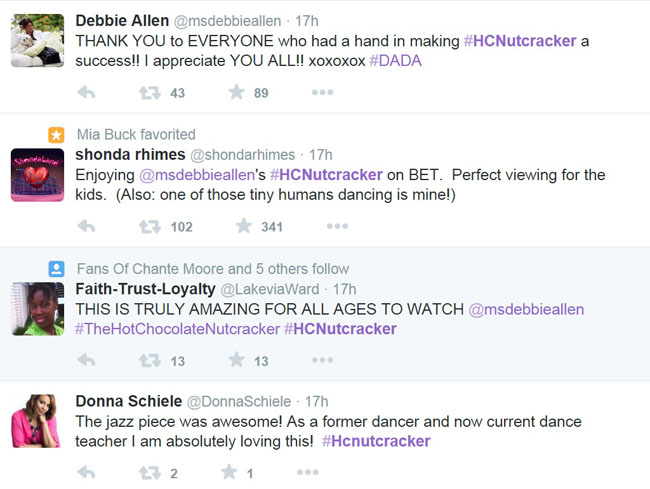Reply to Debbie Allen's tweet
650x489 pixels.
(x=86, y=93)
